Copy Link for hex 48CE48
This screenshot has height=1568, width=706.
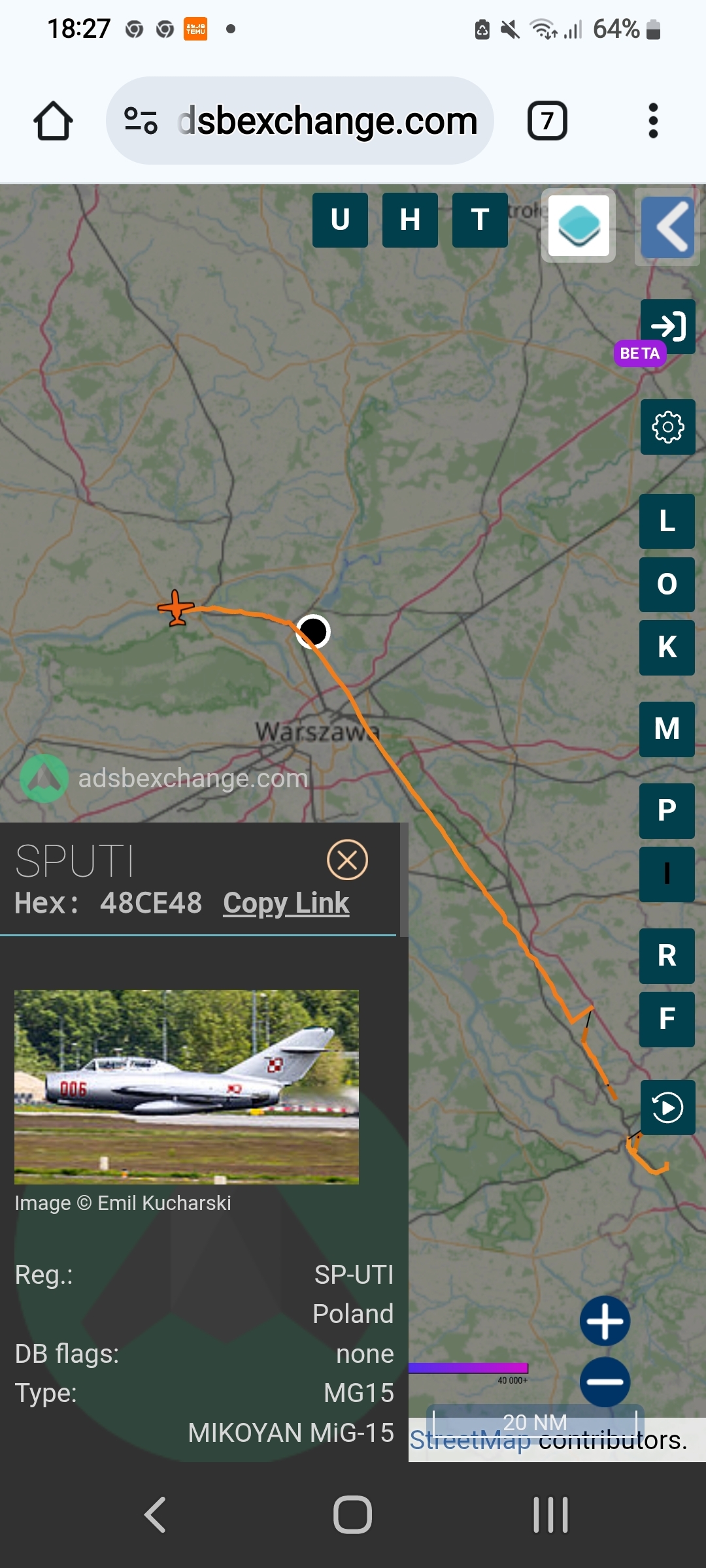coord(286,903)
